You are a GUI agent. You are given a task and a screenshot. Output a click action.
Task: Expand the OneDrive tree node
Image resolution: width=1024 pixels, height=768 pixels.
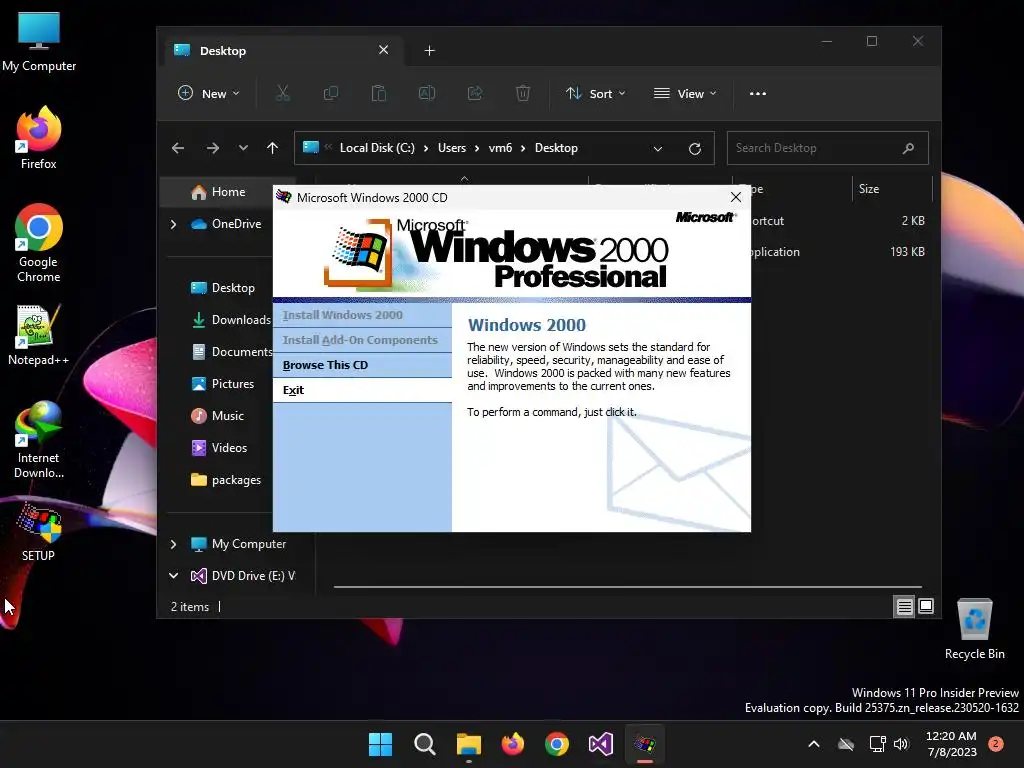pos(173,224)
